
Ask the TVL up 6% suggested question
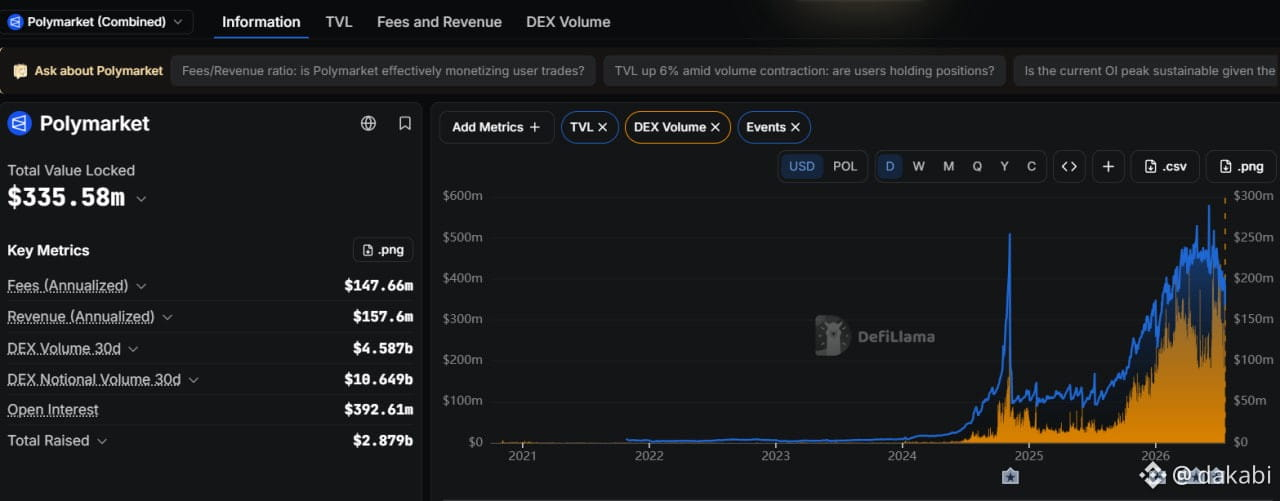(x=804, y=71)
